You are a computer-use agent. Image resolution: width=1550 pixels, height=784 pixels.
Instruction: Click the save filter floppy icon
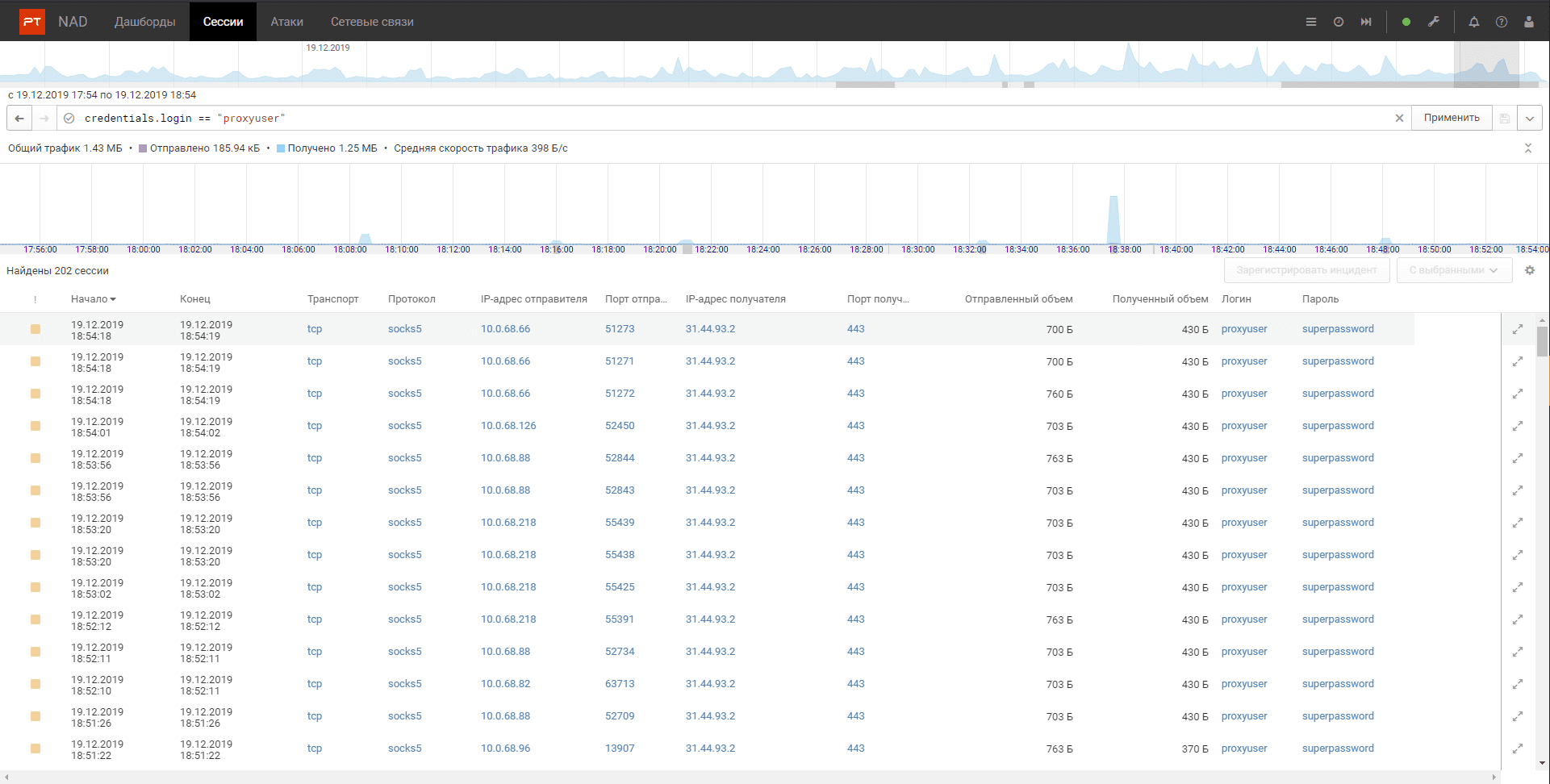pos(1505,119)
